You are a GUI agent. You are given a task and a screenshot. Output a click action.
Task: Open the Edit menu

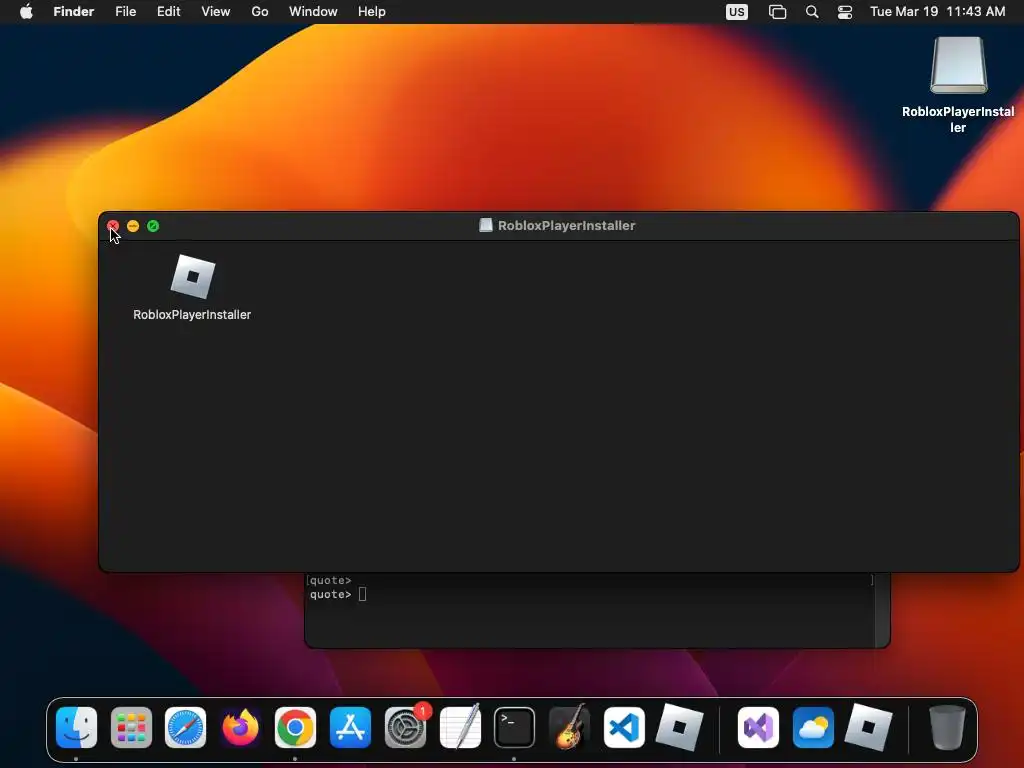pos(168,12)
